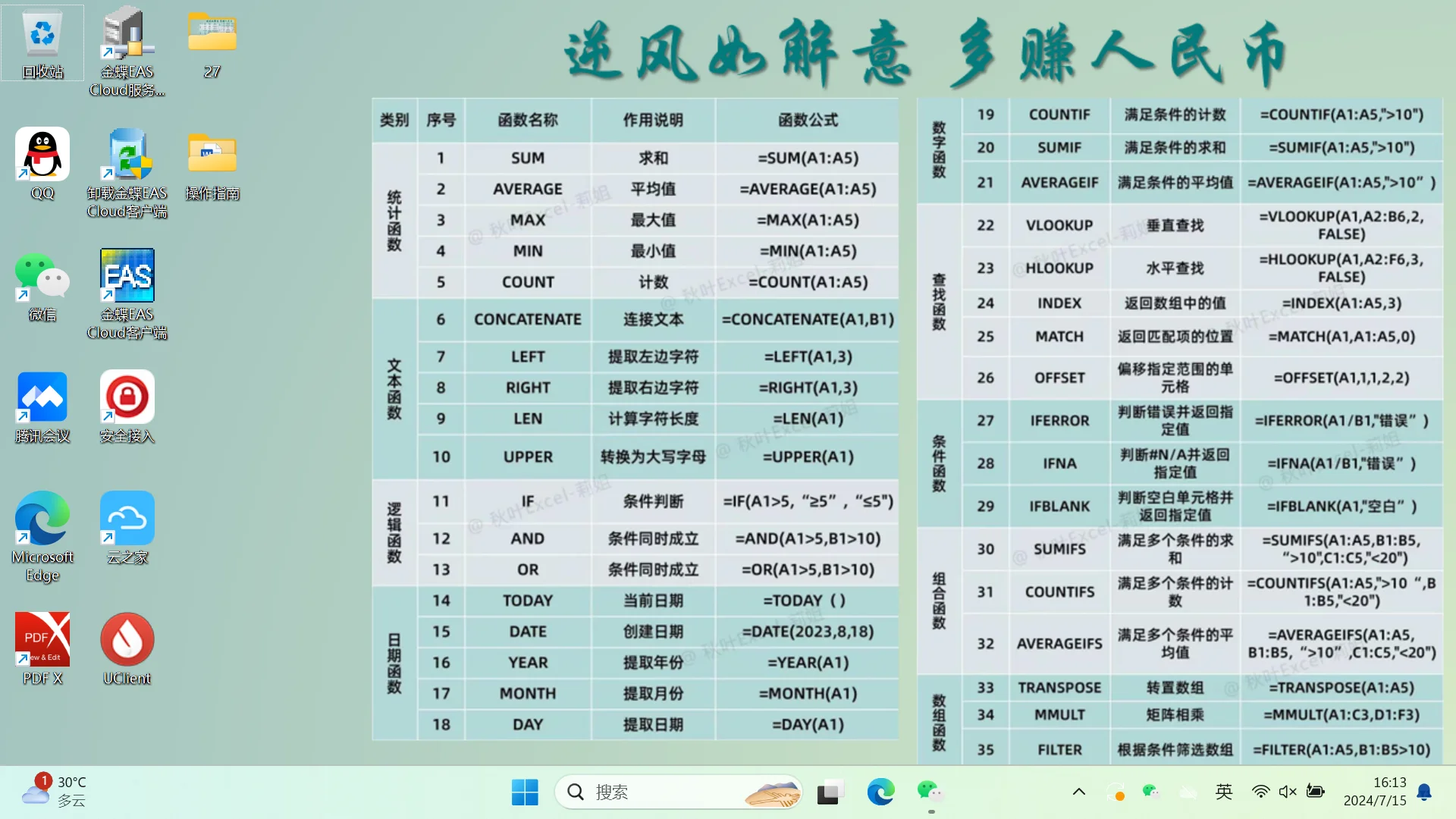Expand hidden system tray icons
Image resolution: width=1456 pixels, height=819 pixels.
click(x=1078, y=792)
